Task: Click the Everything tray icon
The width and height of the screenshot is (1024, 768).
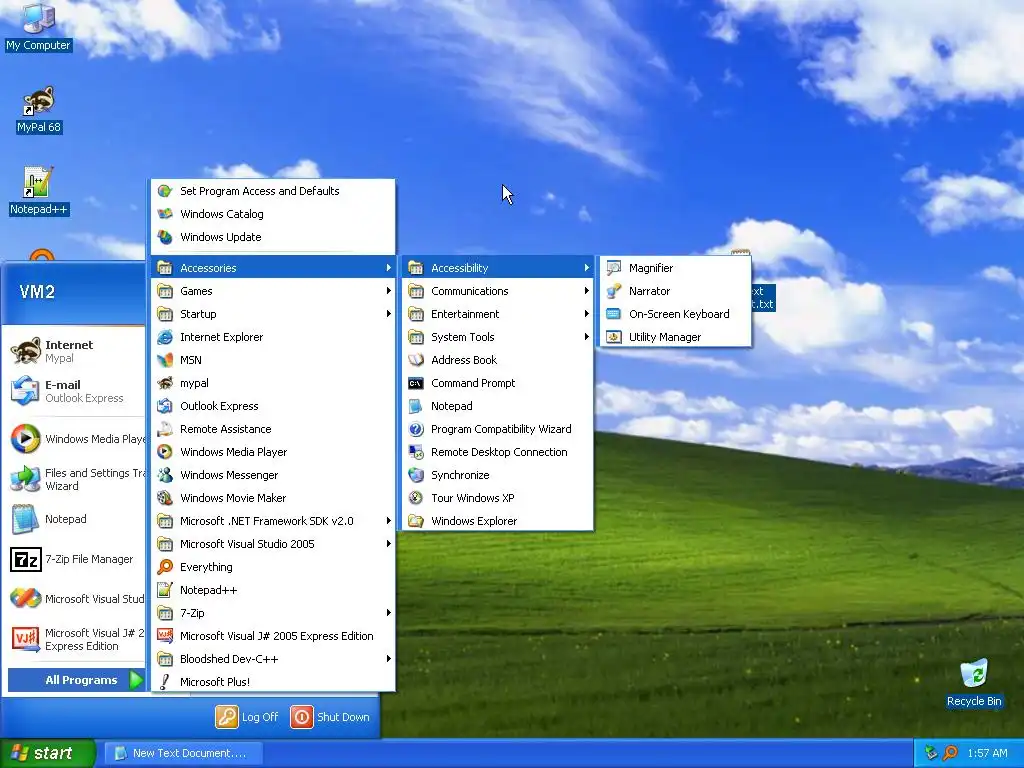Action: click(950, 753)
